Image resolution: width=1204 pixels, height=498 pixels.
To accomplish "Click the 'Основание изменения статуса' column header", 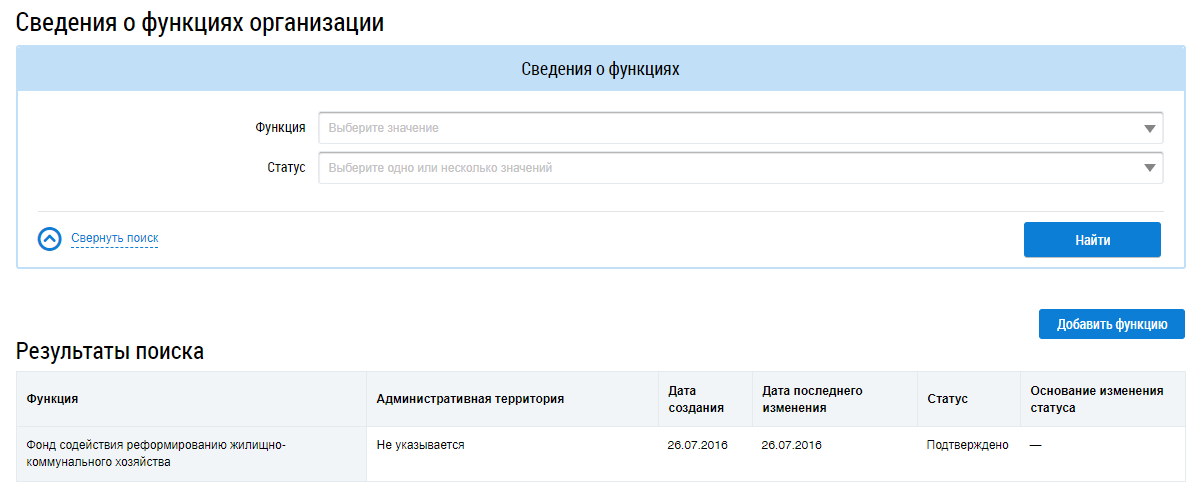I will pyautogui.click(x=1096, y=399).
